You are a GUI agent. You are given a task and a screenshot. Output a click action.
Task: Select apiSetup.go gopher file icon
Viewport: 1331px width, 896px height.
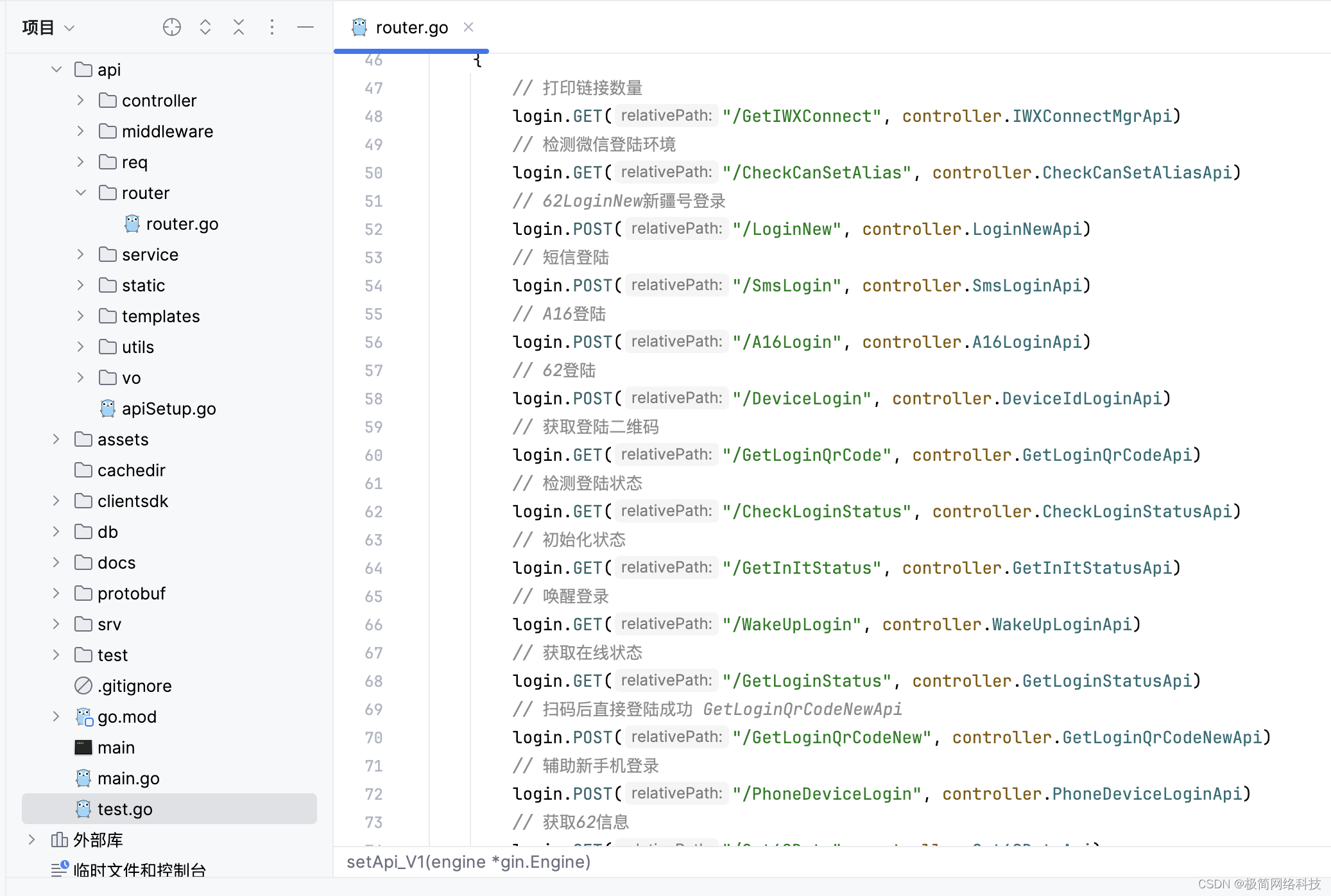108,408
